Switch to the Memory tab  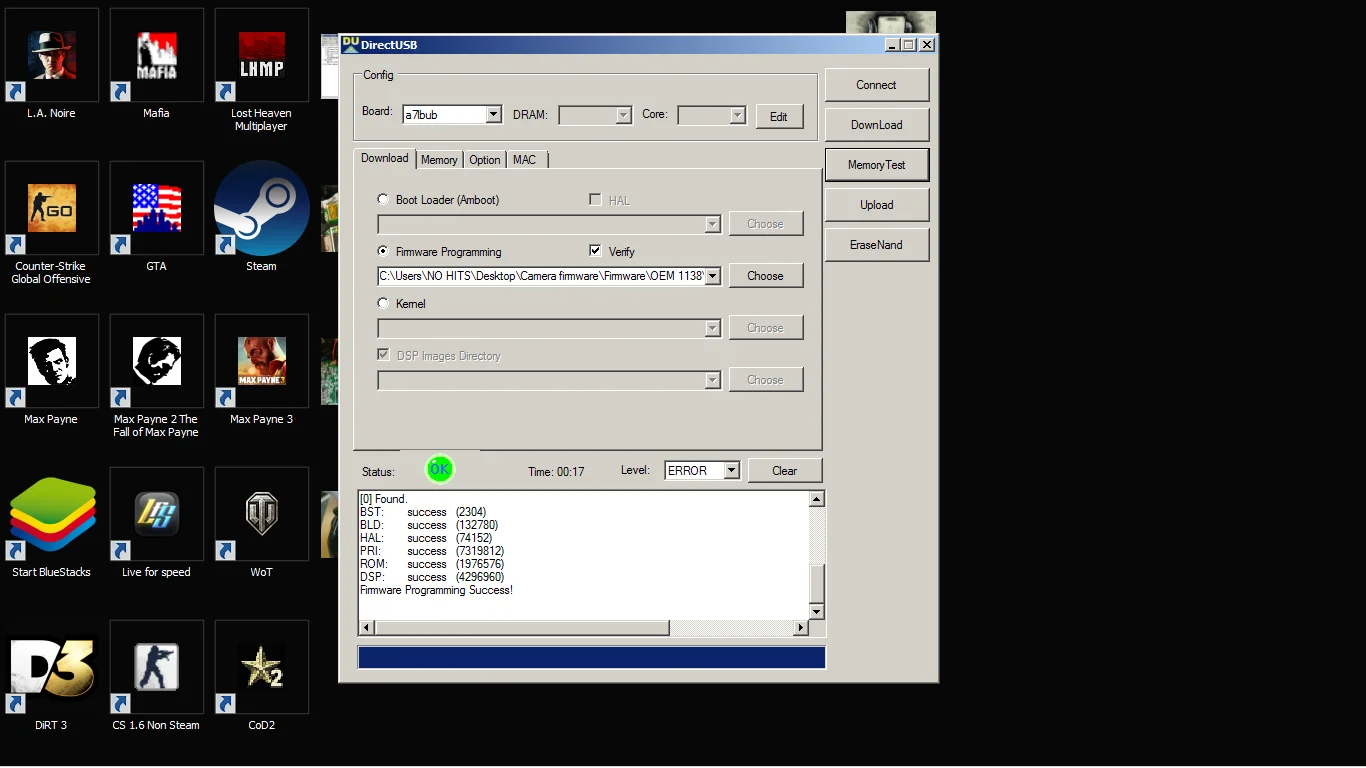(x=439, y=160)
